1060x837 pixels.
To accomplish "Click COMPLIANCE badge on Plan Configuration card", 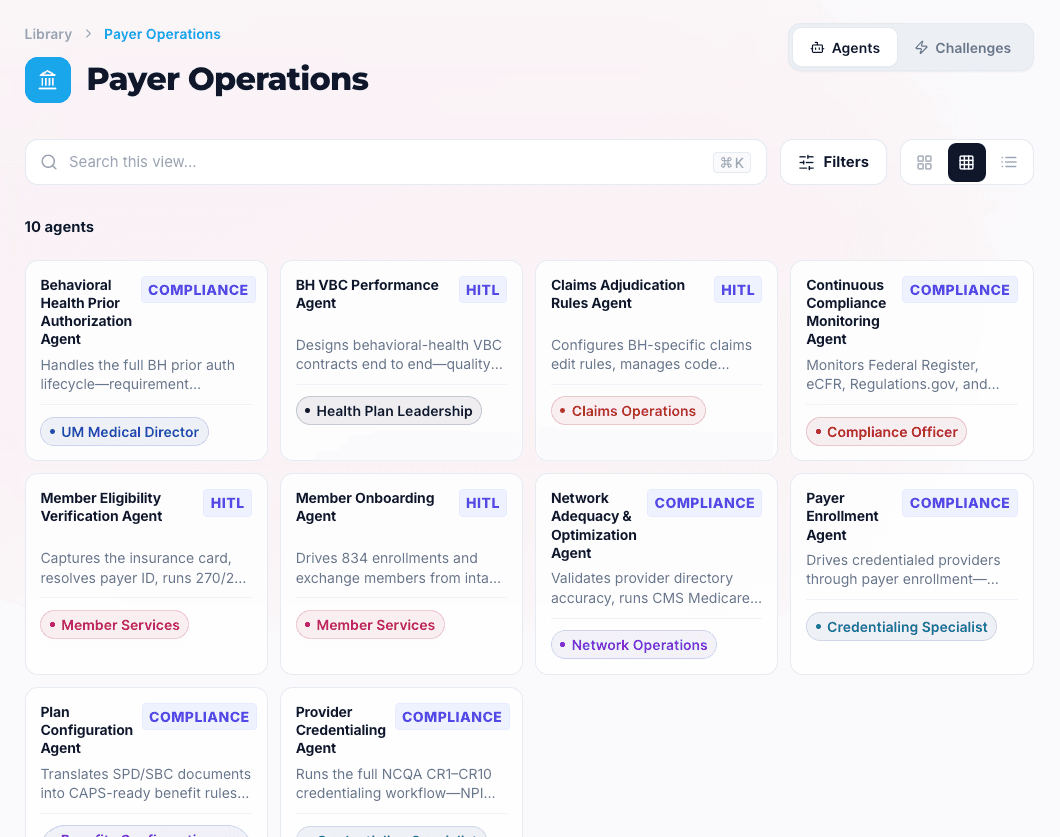I will pyautogui.click(x=199, y=717).
